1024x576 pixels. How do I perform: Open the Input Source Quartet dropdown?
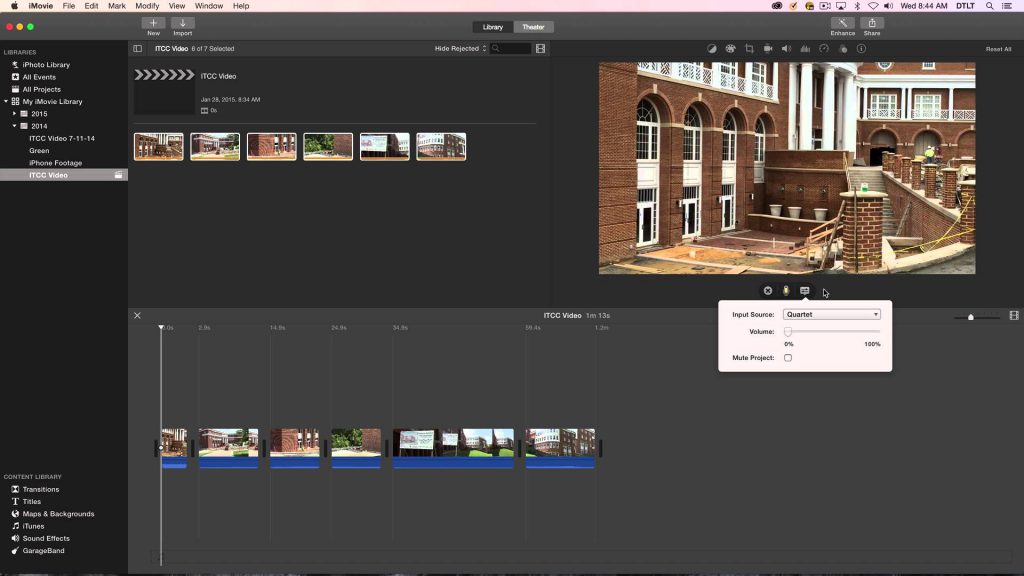click(832, 313)
